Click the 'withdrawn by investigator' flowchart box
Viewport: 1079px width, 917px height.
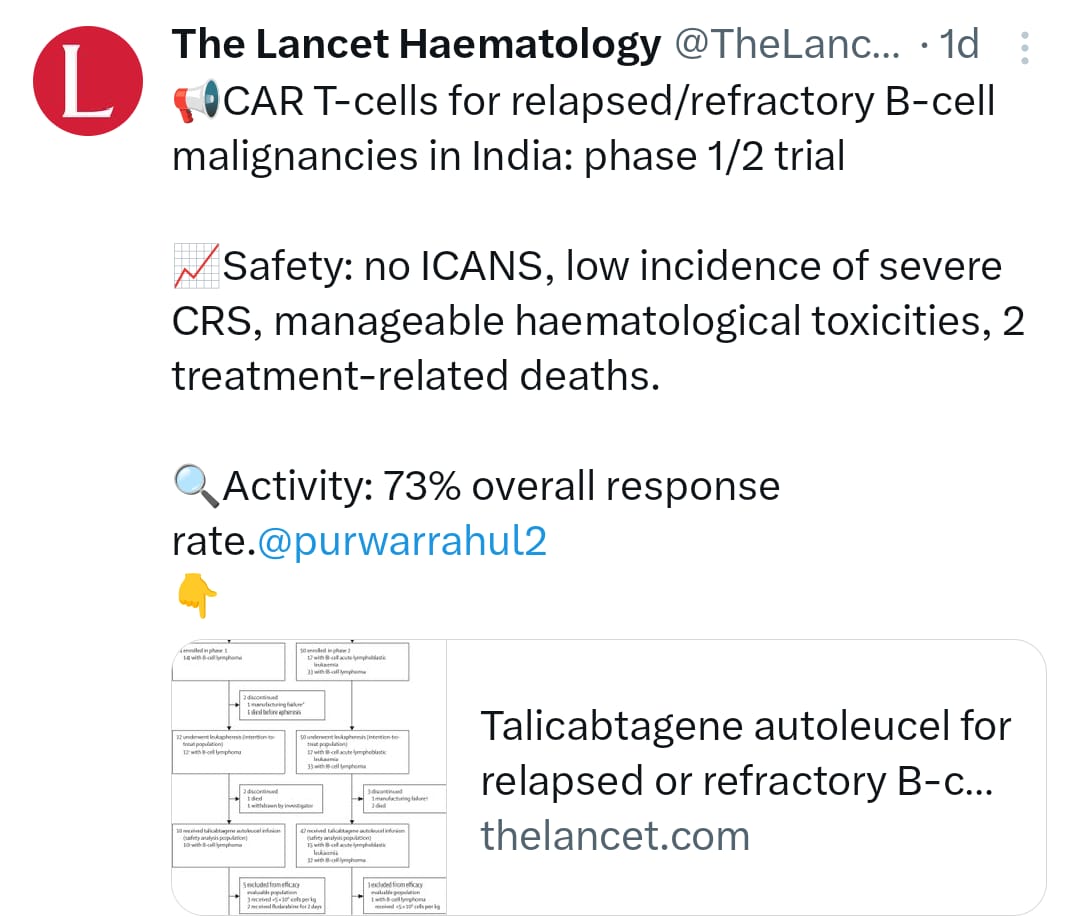coord(282,798)
